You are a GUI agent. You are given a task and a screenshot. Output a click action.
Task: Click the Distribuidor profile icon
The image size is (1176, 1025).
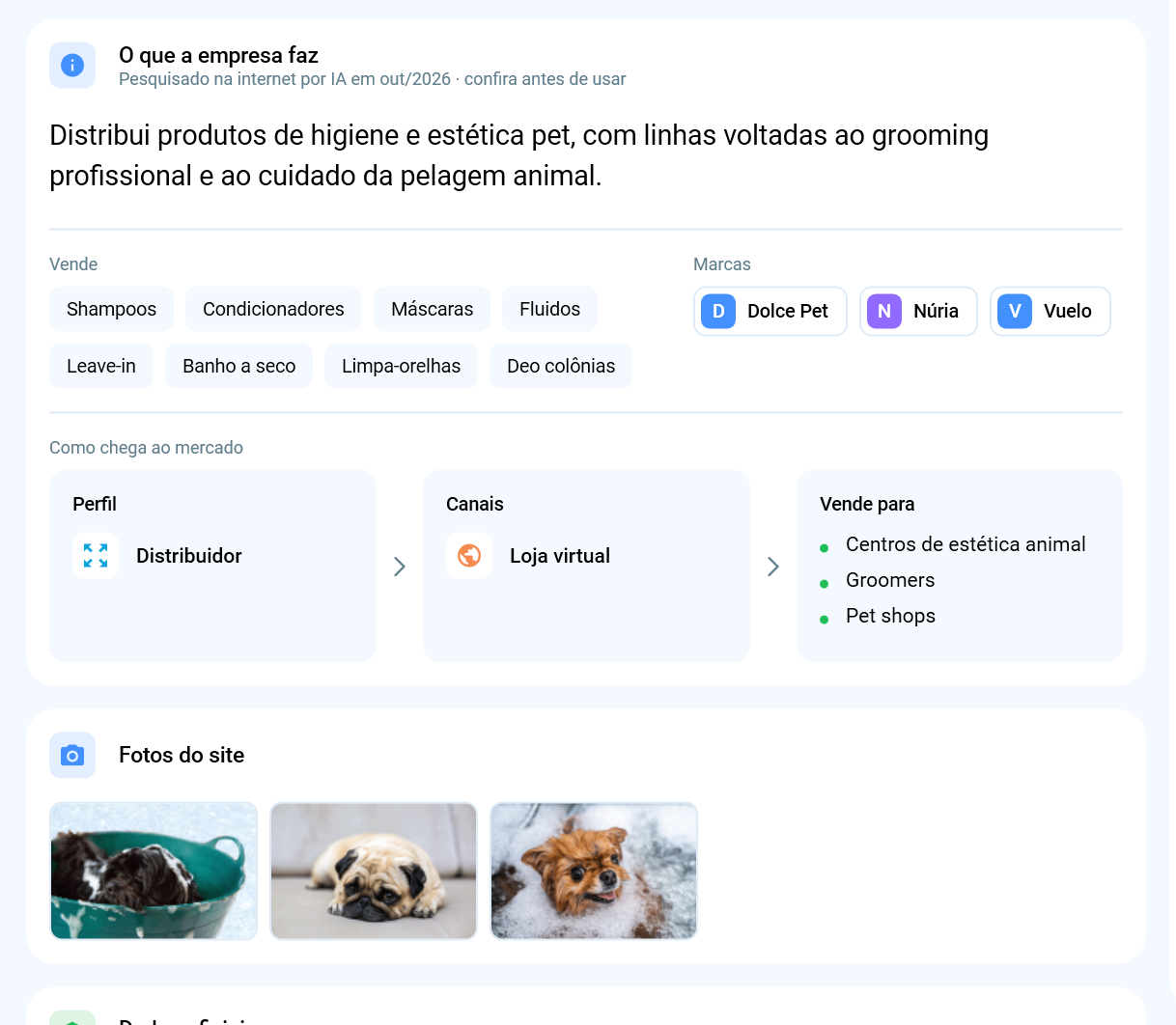96,556
